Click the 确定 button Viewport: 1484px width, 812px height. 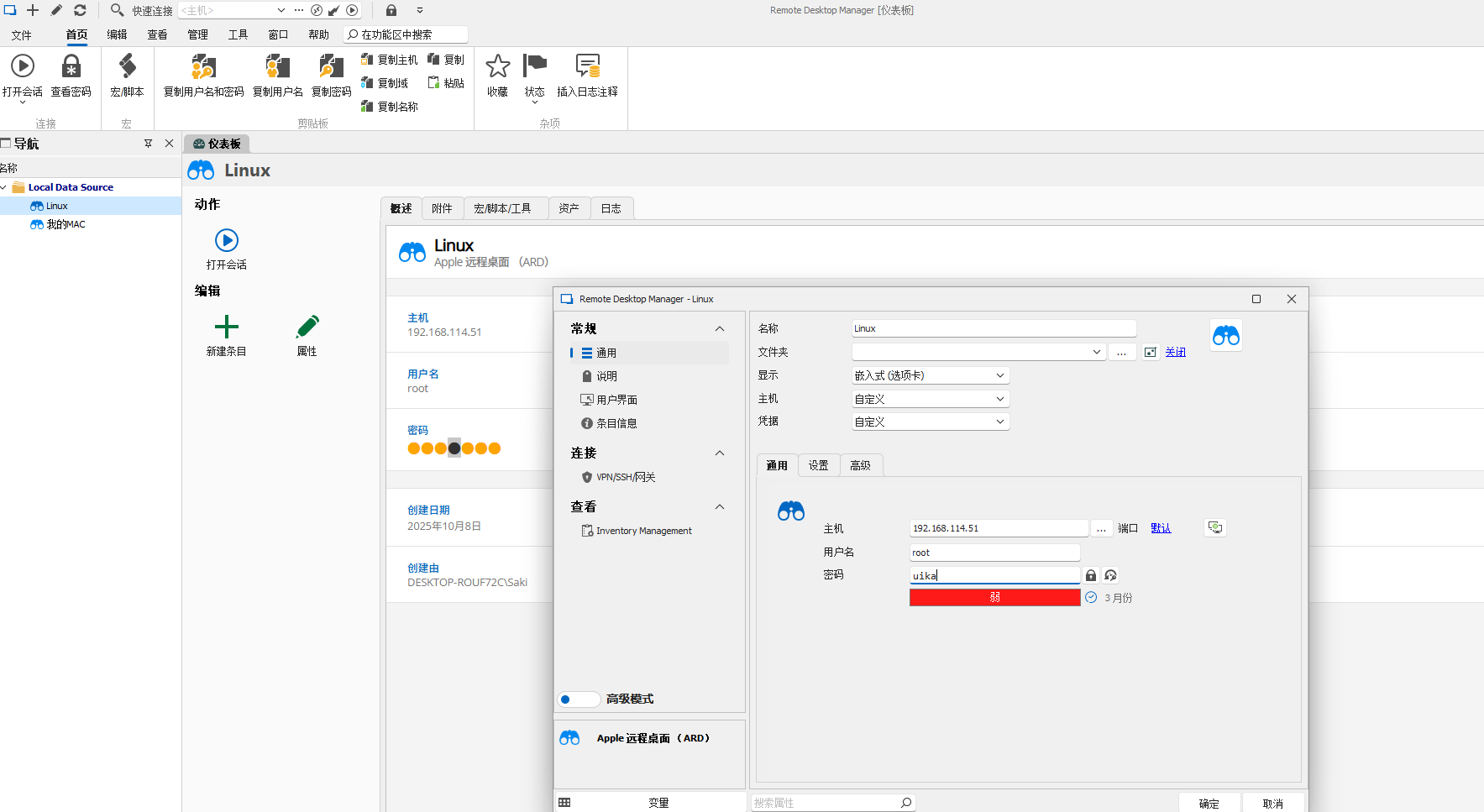(1209, 803)
